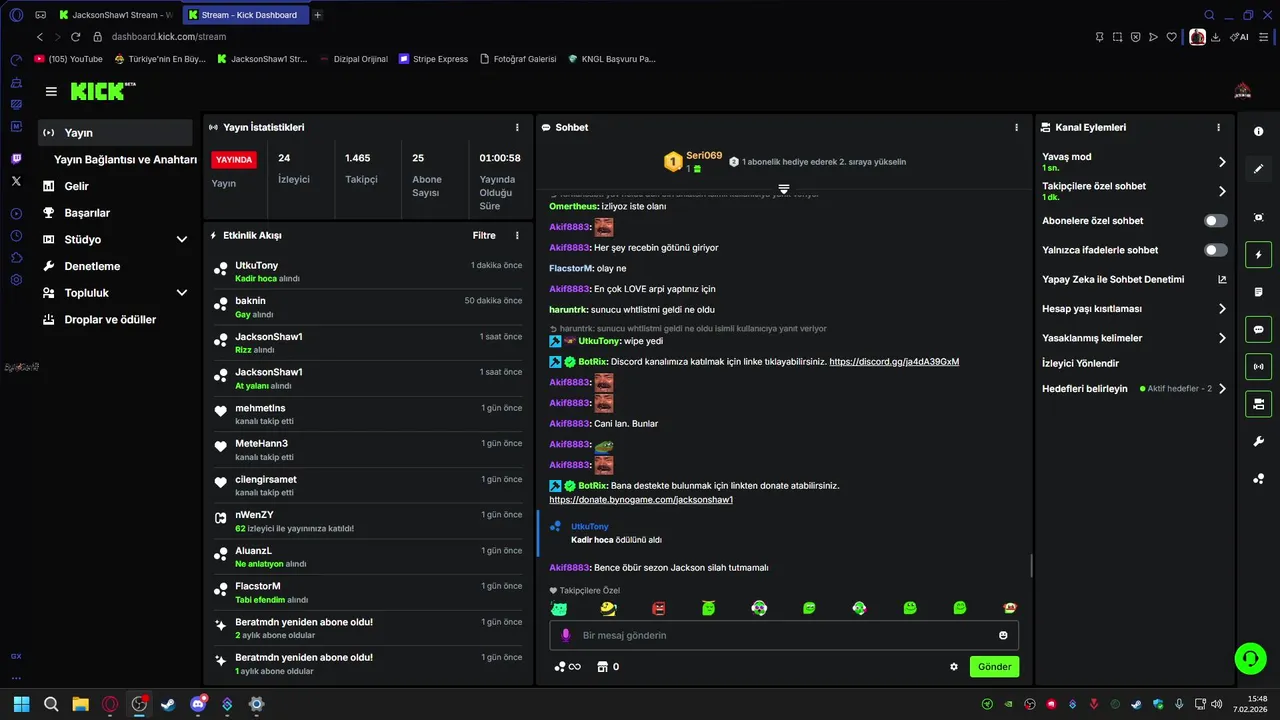The height and width of the screenshot is (720, 1280).
Task: Open the wrench moderation icon in right rail
Action: click(x=1258, y=442)
